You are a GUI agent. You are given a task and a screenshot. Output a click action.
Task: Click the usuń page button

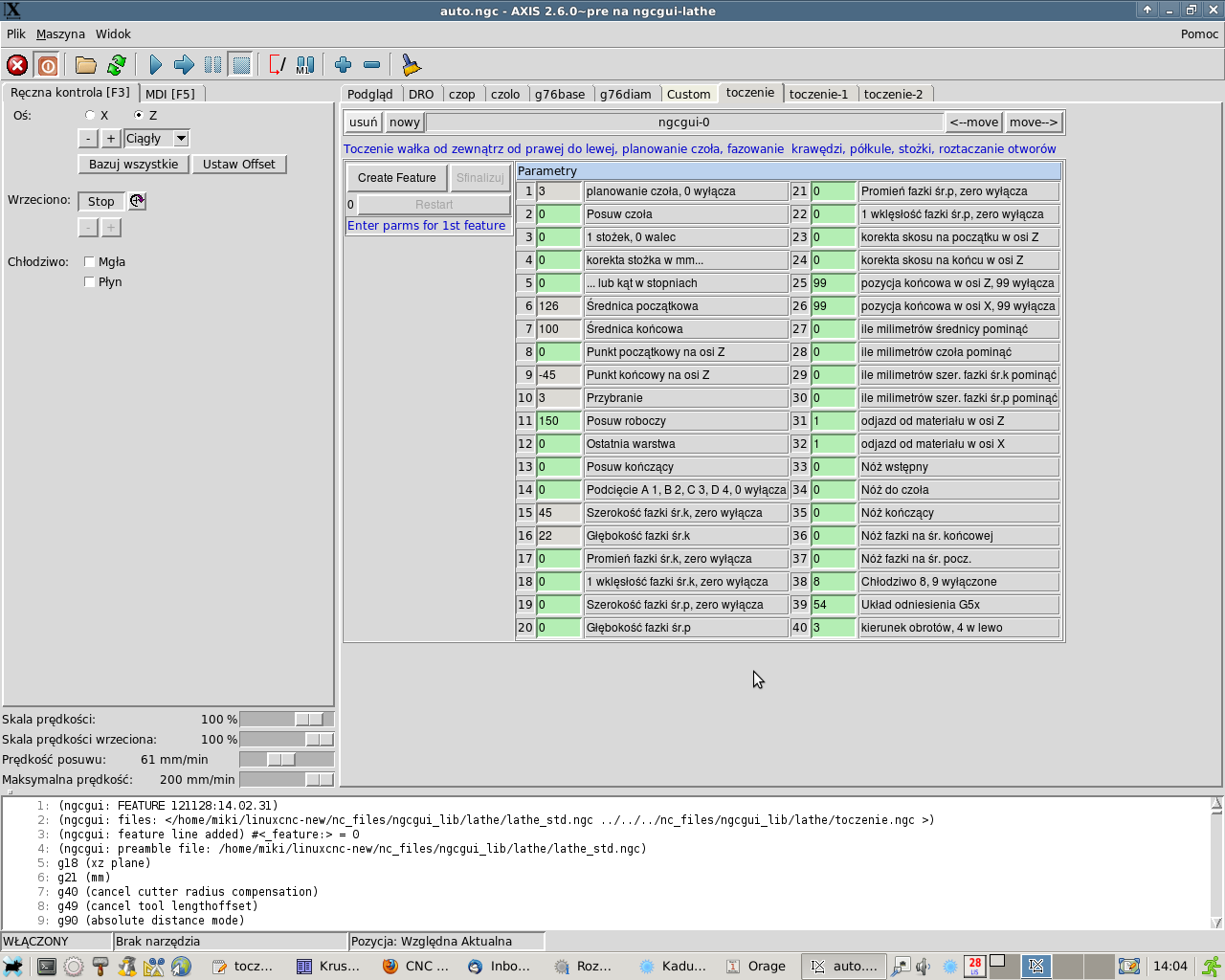(364, 122)
